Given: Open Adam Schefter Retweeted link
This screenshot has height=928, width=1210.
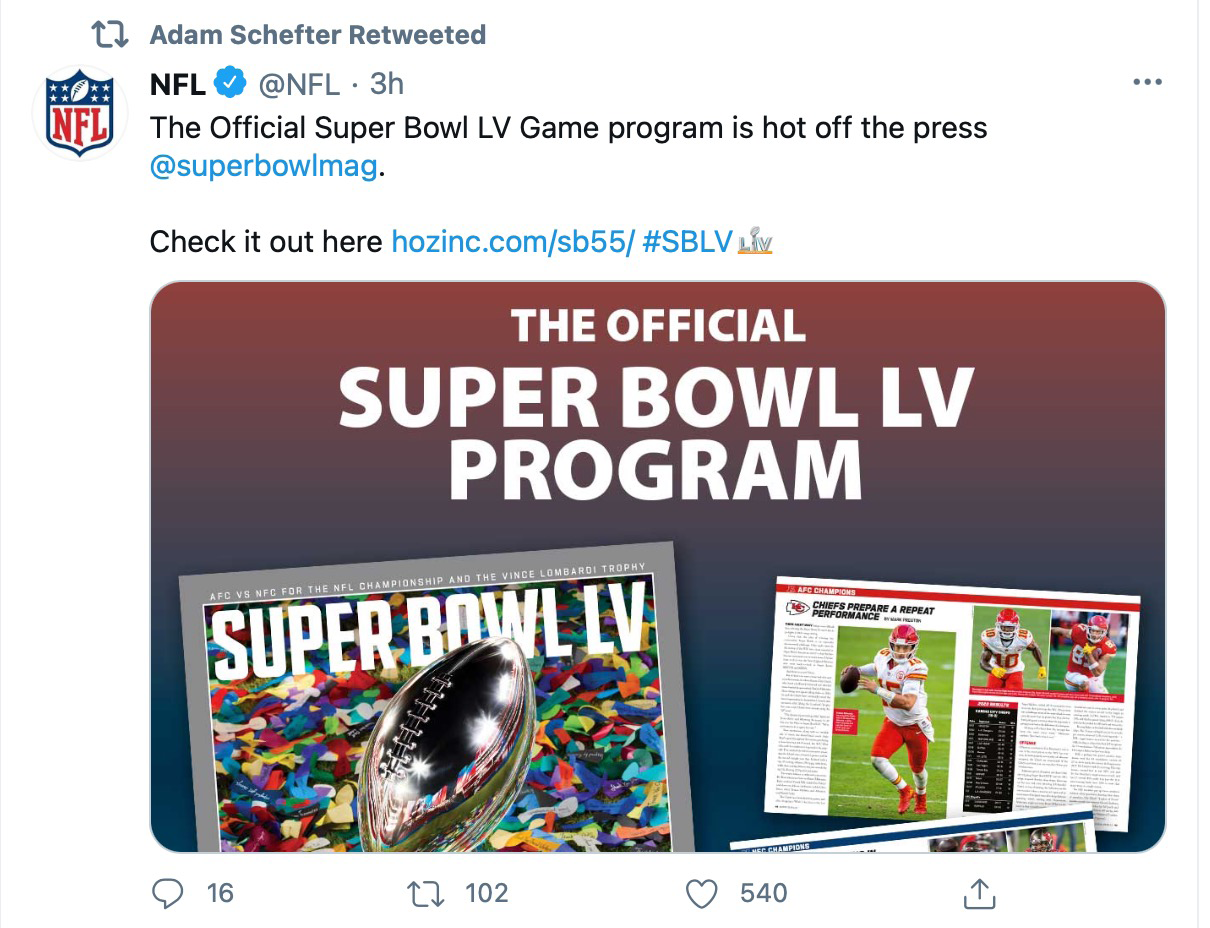Looking at the screenshot, I should tap(317, 35).
